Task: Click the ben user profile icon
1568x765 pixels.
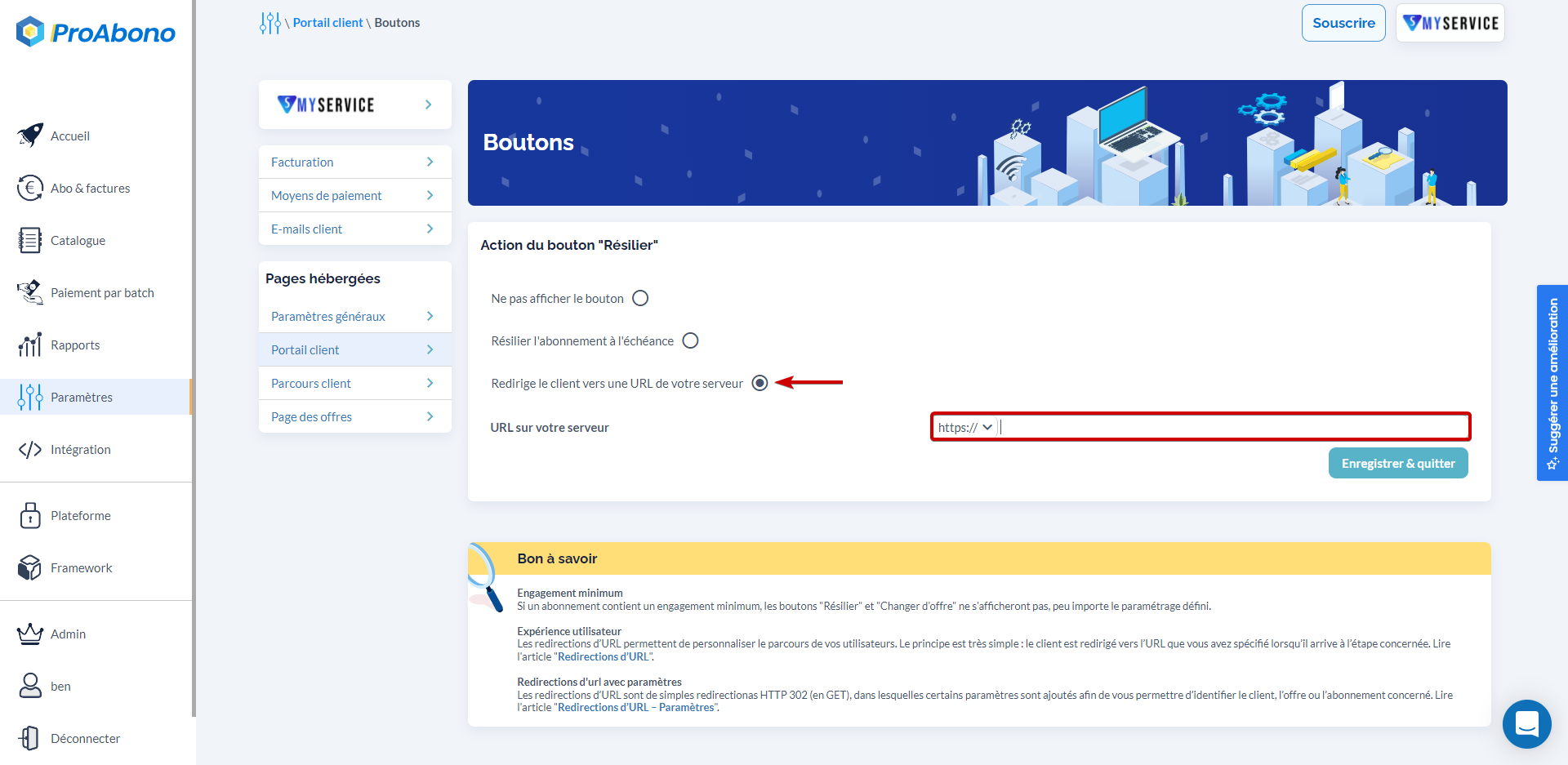Action: (30, 686)
